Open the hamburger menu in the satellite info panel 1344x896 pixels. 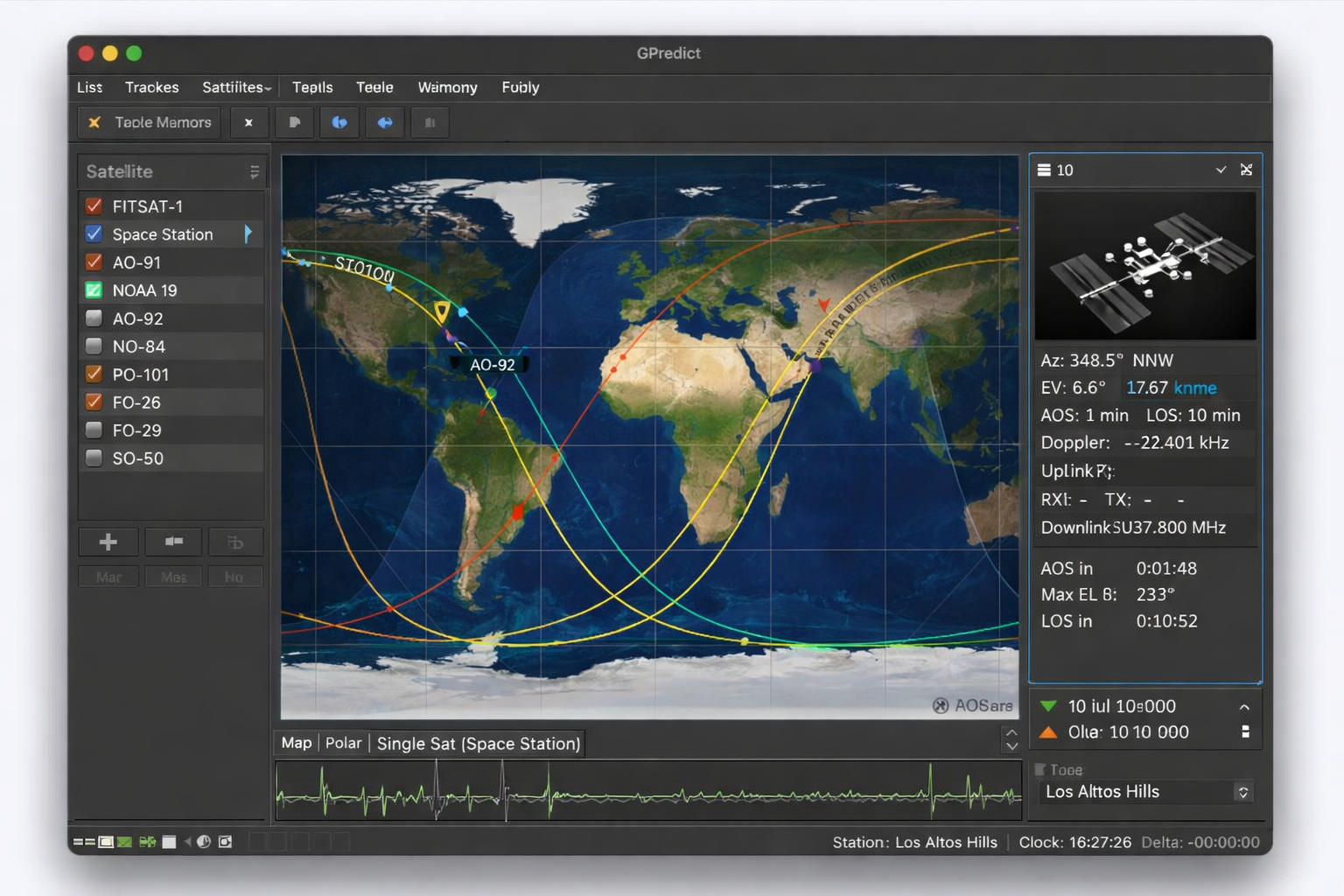(1045, 170)
